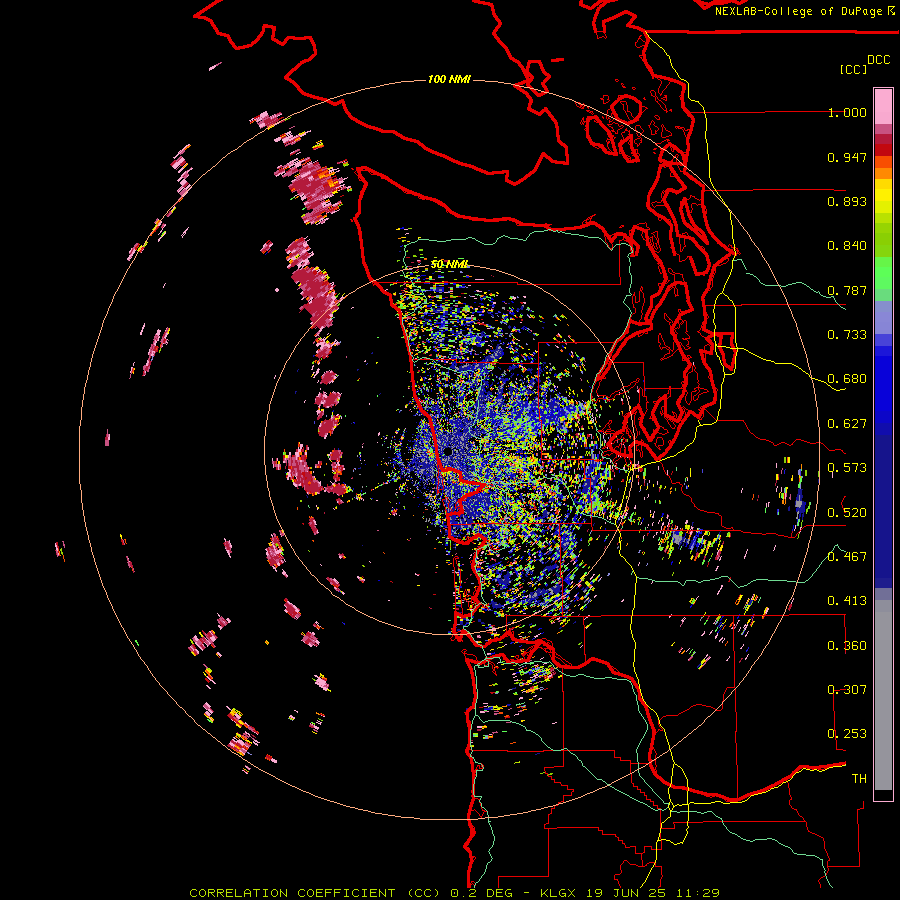Click the TH threshold label
This screenshot has height=900, width=900.
coord(859,779)
